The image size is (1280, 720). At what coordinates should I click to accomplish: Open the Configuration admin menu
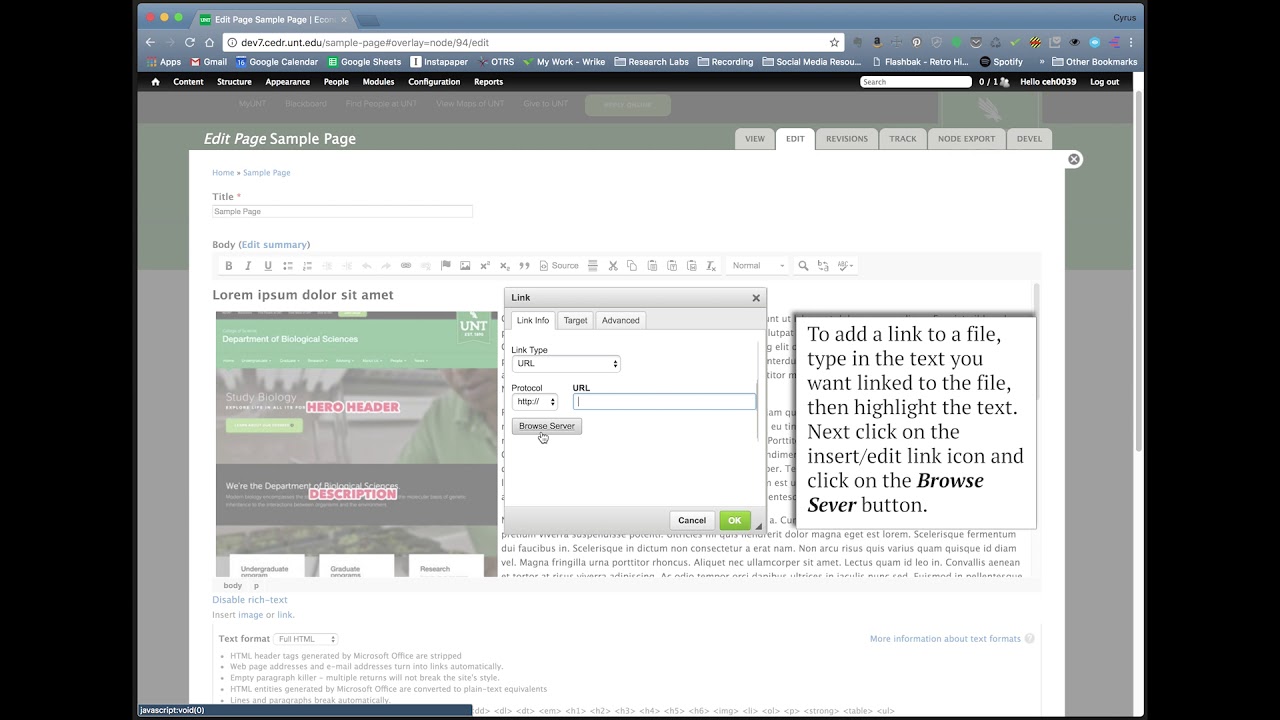[x=434, y=82]
